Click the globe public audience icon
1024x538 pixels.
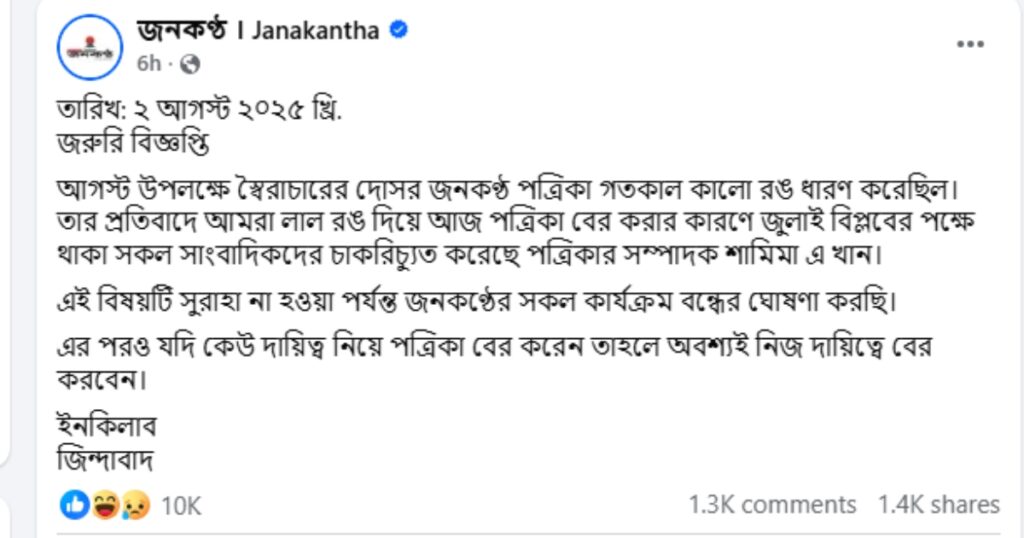click(x=191, y=63)
